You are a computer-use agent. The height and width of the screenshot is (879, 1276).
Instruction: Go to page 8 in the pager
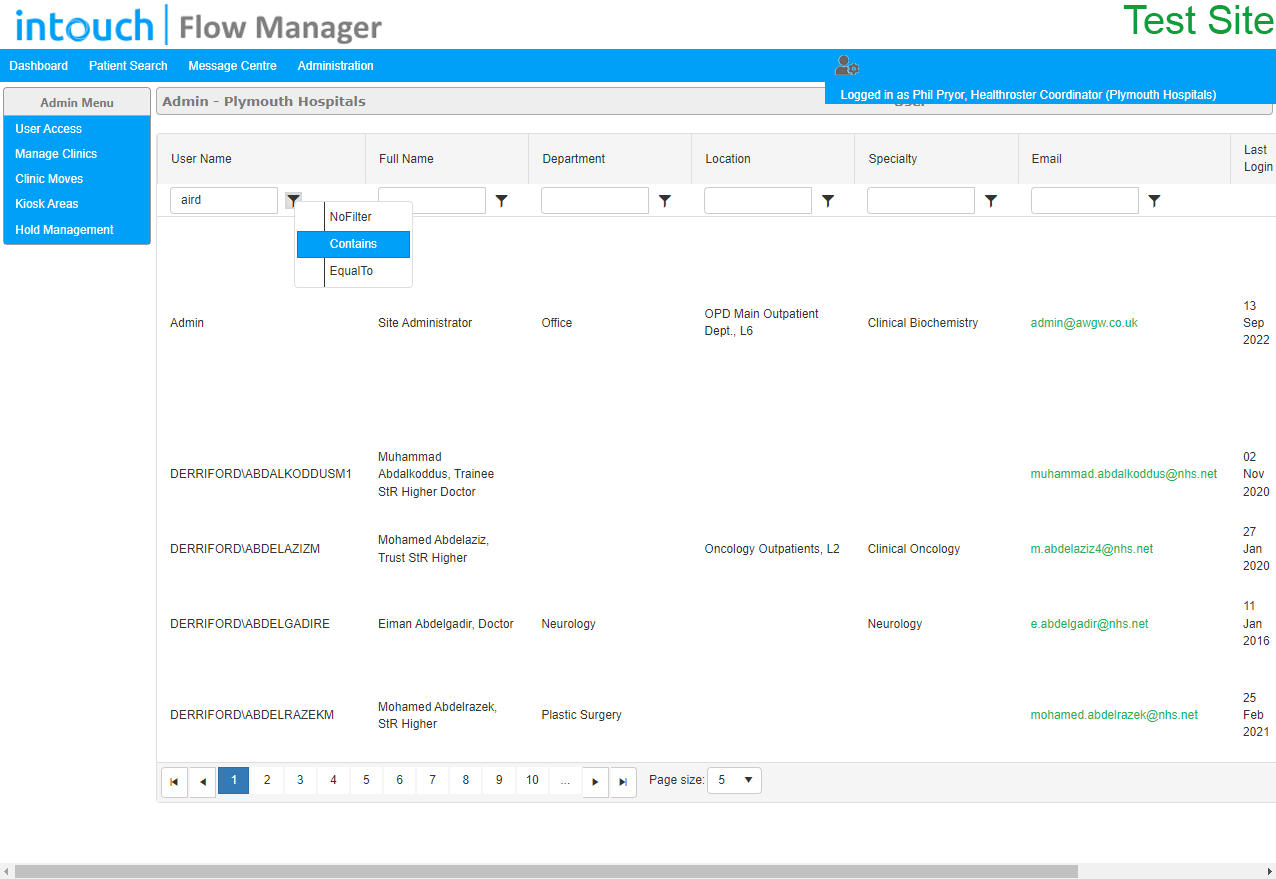465,780
